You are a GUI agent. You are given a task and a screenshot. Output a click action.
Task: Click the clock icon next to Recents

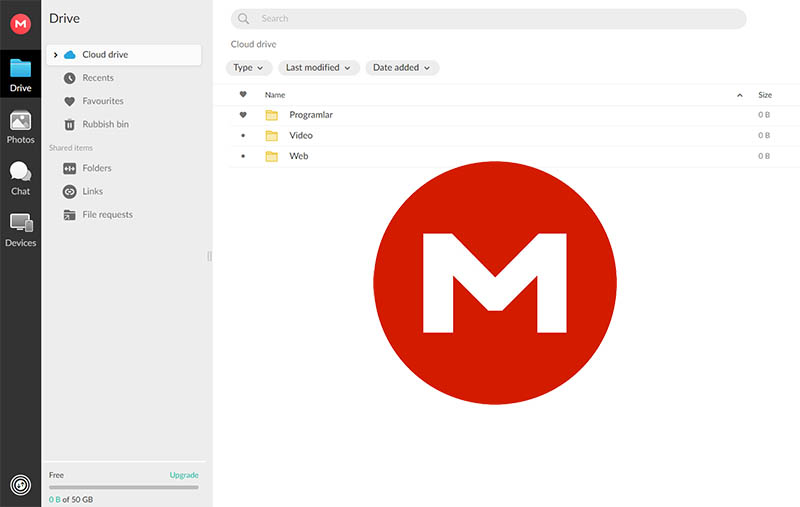(70, 78)
